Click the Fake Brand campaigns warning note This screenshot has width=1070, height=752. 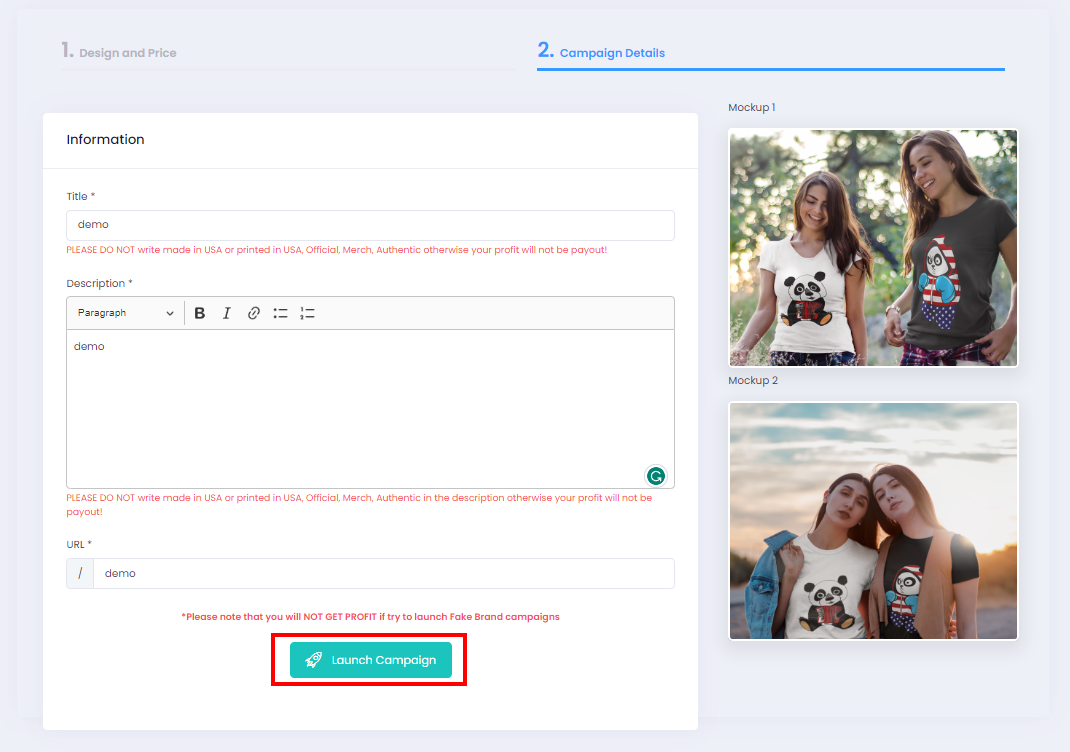[x=371, y=617]
